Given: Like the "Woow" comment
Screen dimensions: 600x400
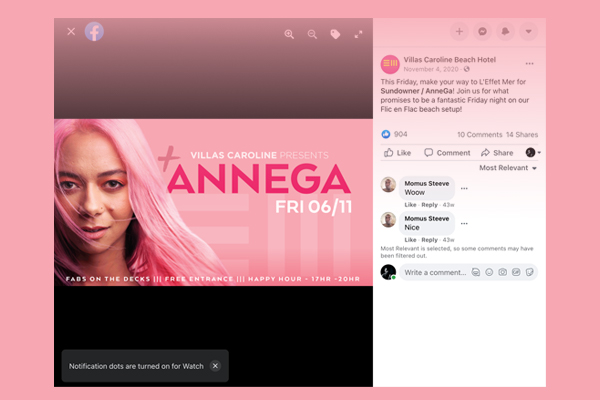Looking at the screenshot, I should pyautogui.click(x=410, y=205).
